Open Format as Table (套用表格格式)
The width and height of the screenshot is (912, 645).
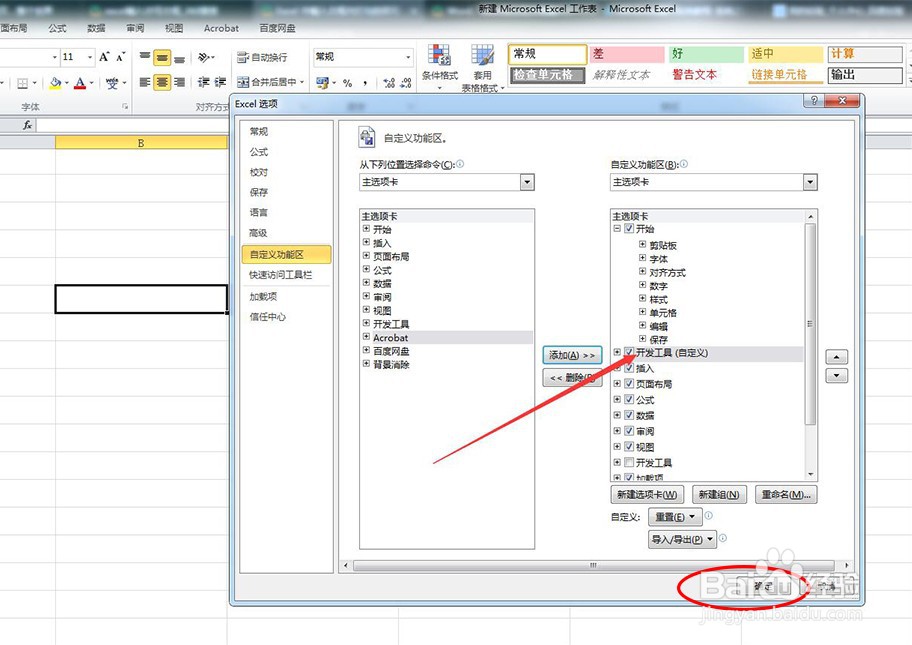click(x=482, y=67)
